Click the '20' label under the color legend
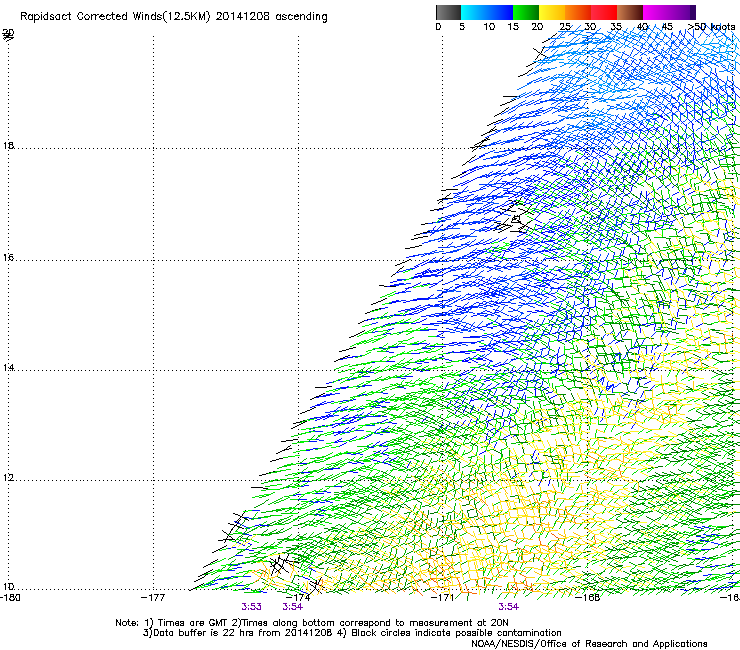 pos(537,27)
